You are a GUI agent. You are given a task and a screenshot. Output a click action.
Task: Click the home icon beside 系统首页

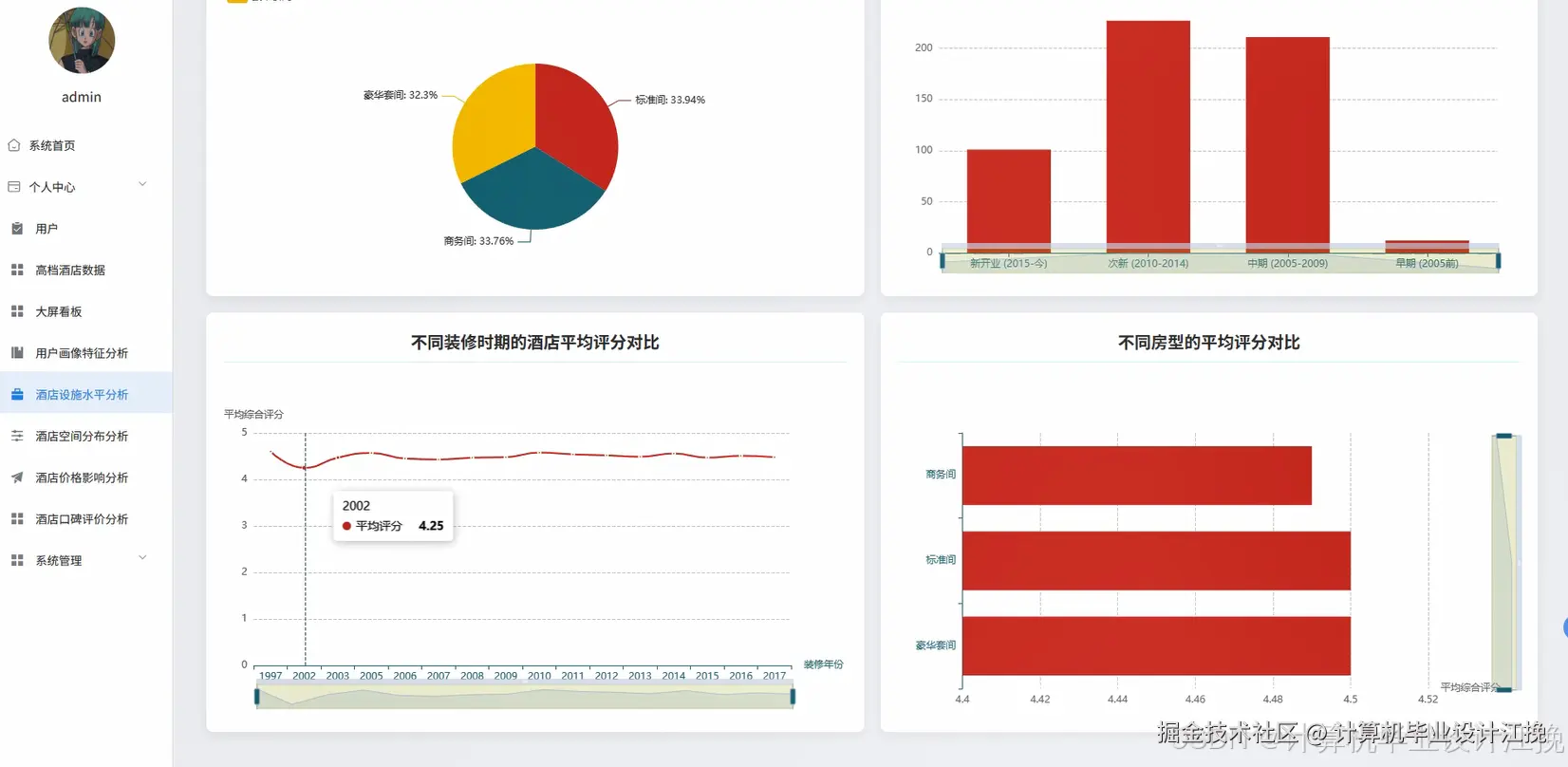(x=14, y=145)
